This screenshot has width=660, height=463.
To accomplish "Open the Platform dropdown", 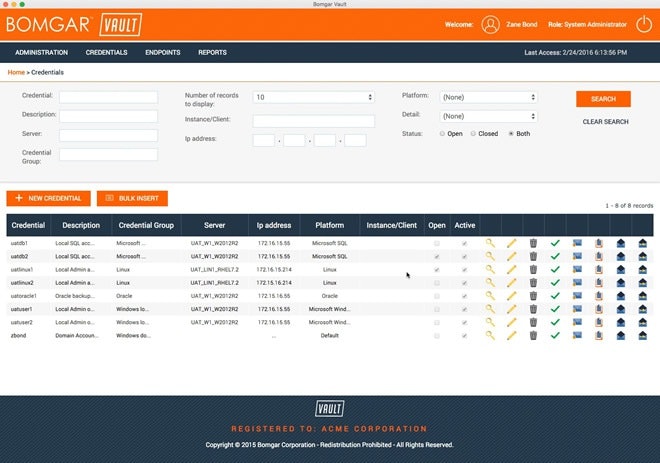I will [488, 97].
